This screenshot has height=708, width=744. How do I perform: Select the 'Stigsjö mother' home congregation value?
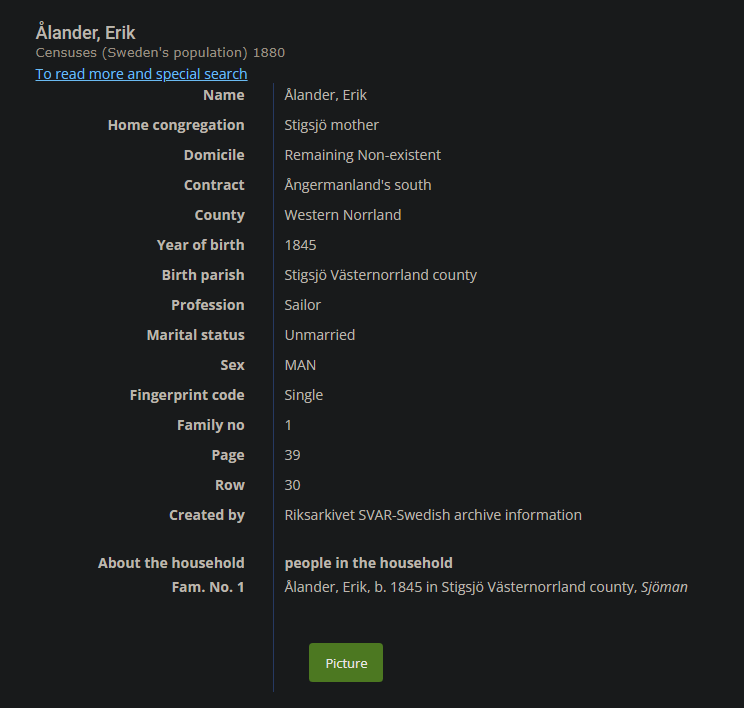pos(331,125)
